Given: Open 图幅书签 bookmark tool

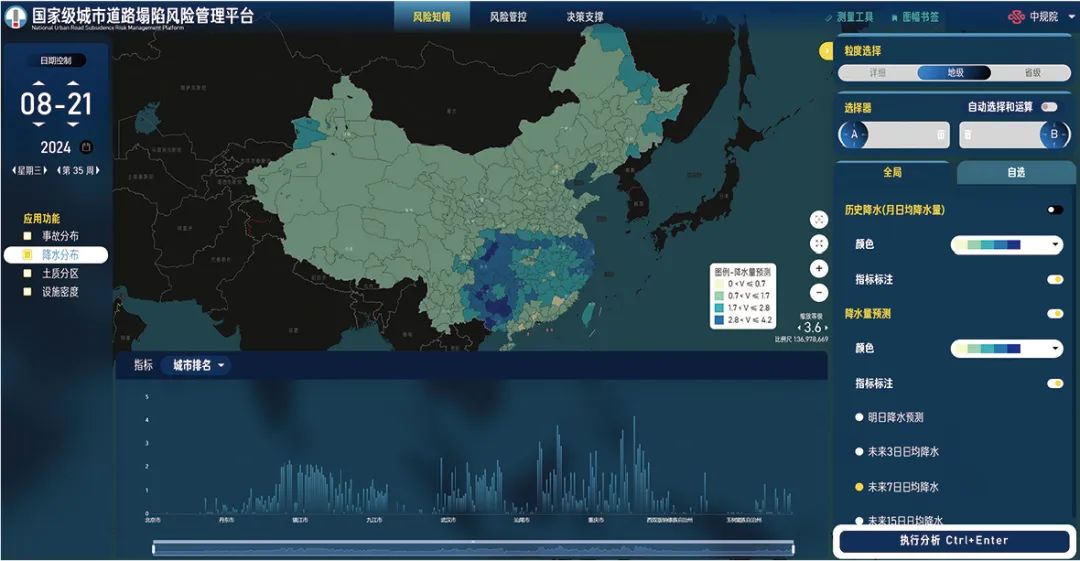Looking at the screenshot, I should click(x=913, y=17).
